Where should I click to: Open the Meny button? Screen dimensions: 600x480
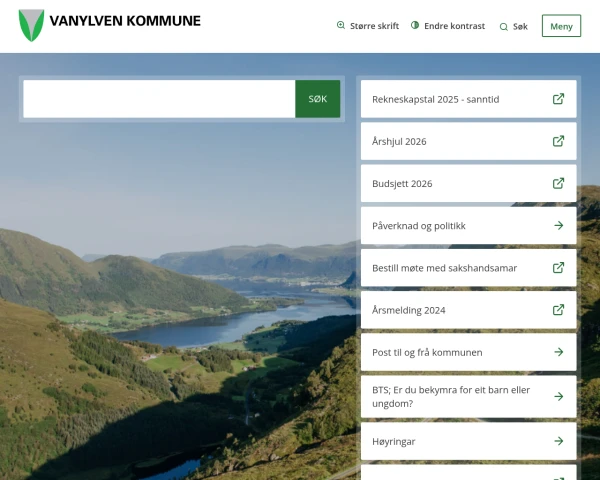pos(561,26)
